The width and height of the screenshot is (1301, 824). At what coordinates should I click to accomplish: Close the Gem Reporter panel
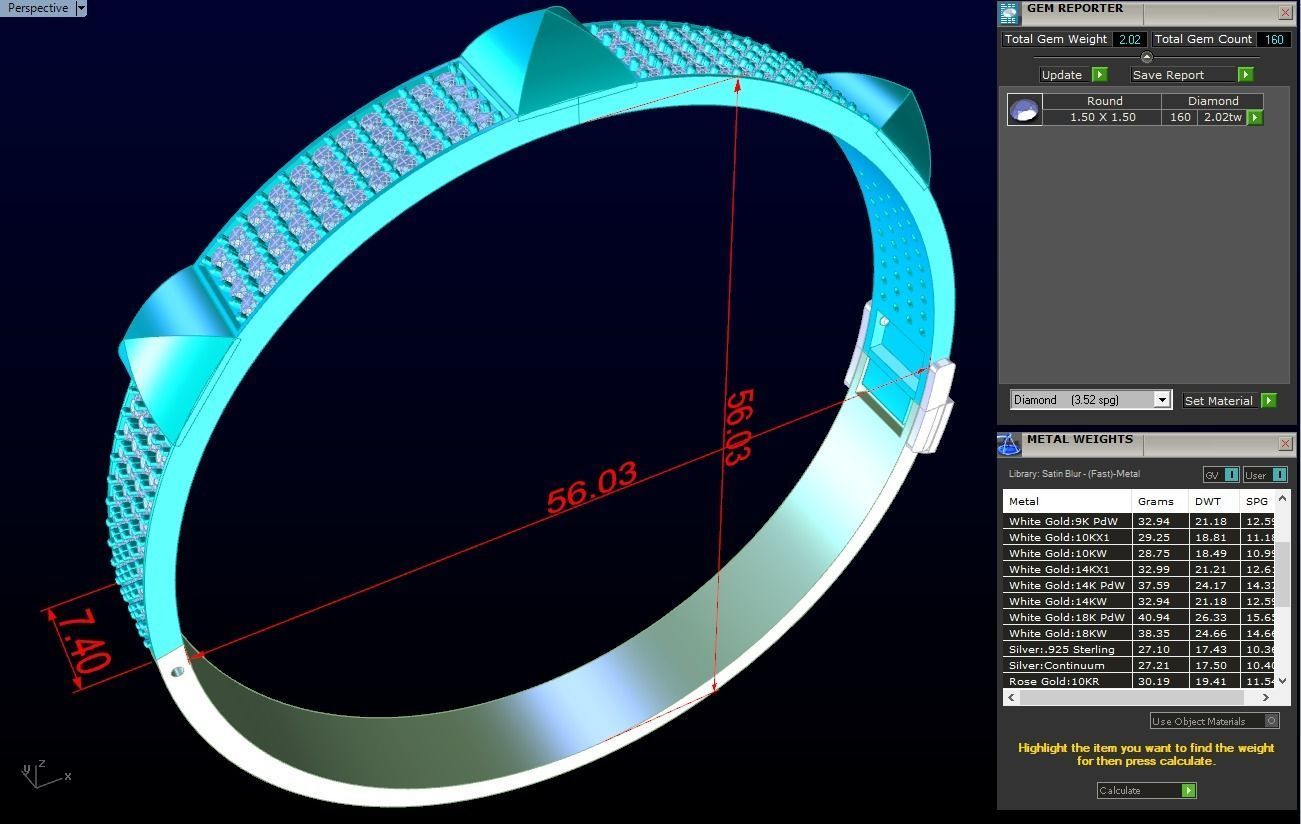pos(1285,12)
